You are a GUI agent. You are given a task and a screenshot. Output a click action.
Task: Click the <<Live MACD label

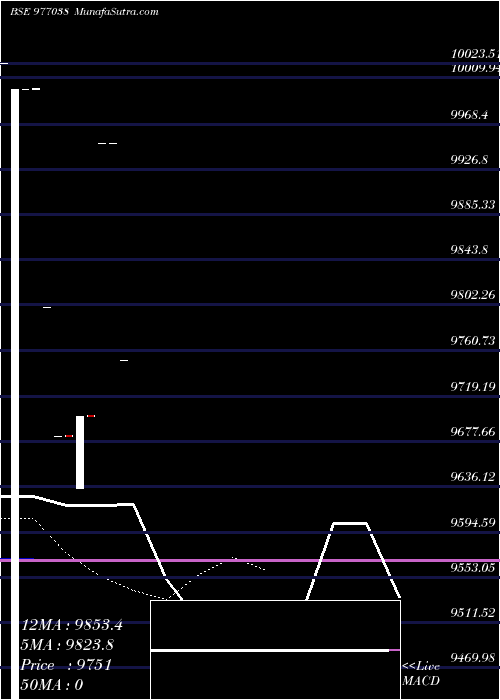[x=421, y=674]
